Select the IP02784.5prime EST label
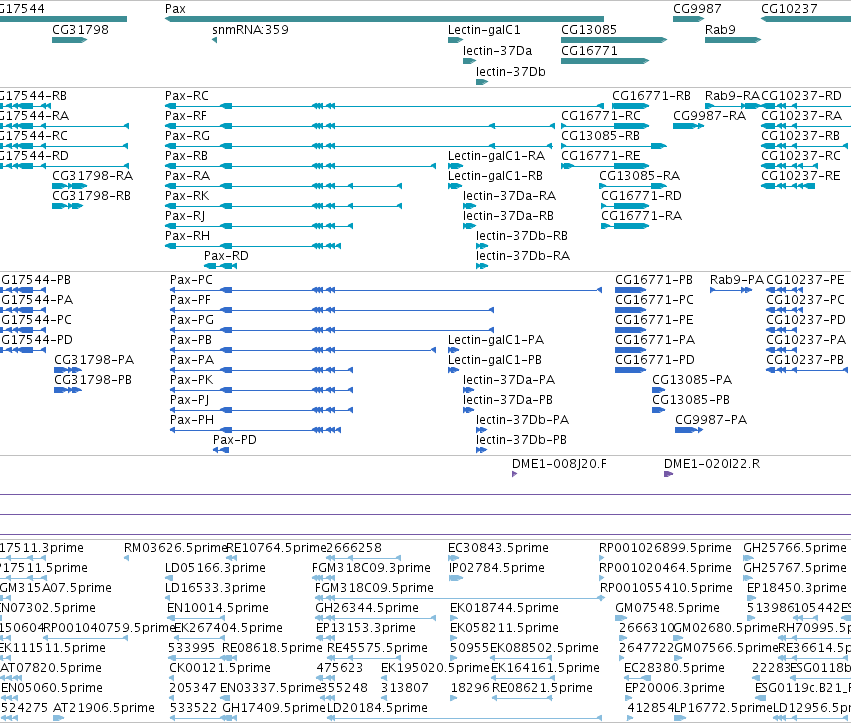Screen dimensions: 851x723 pyautogui.click(x=496, y=568)
